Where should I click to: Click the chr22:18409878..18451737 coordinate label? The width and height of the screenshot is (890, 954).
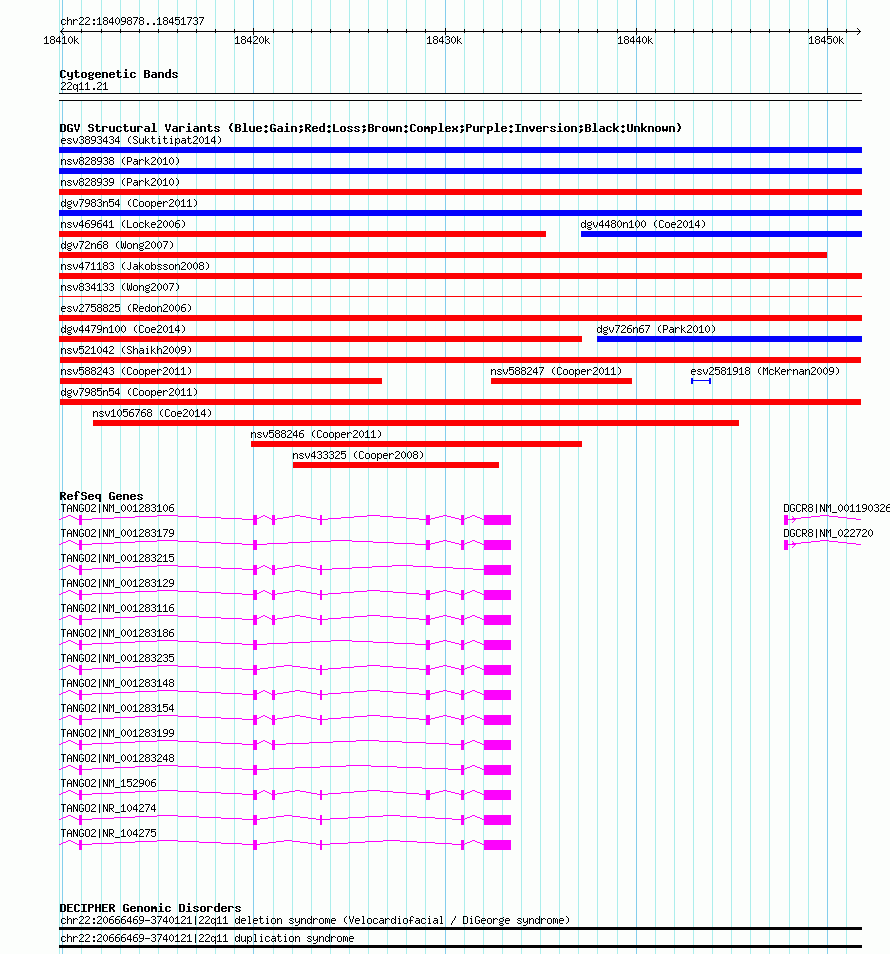132,21
